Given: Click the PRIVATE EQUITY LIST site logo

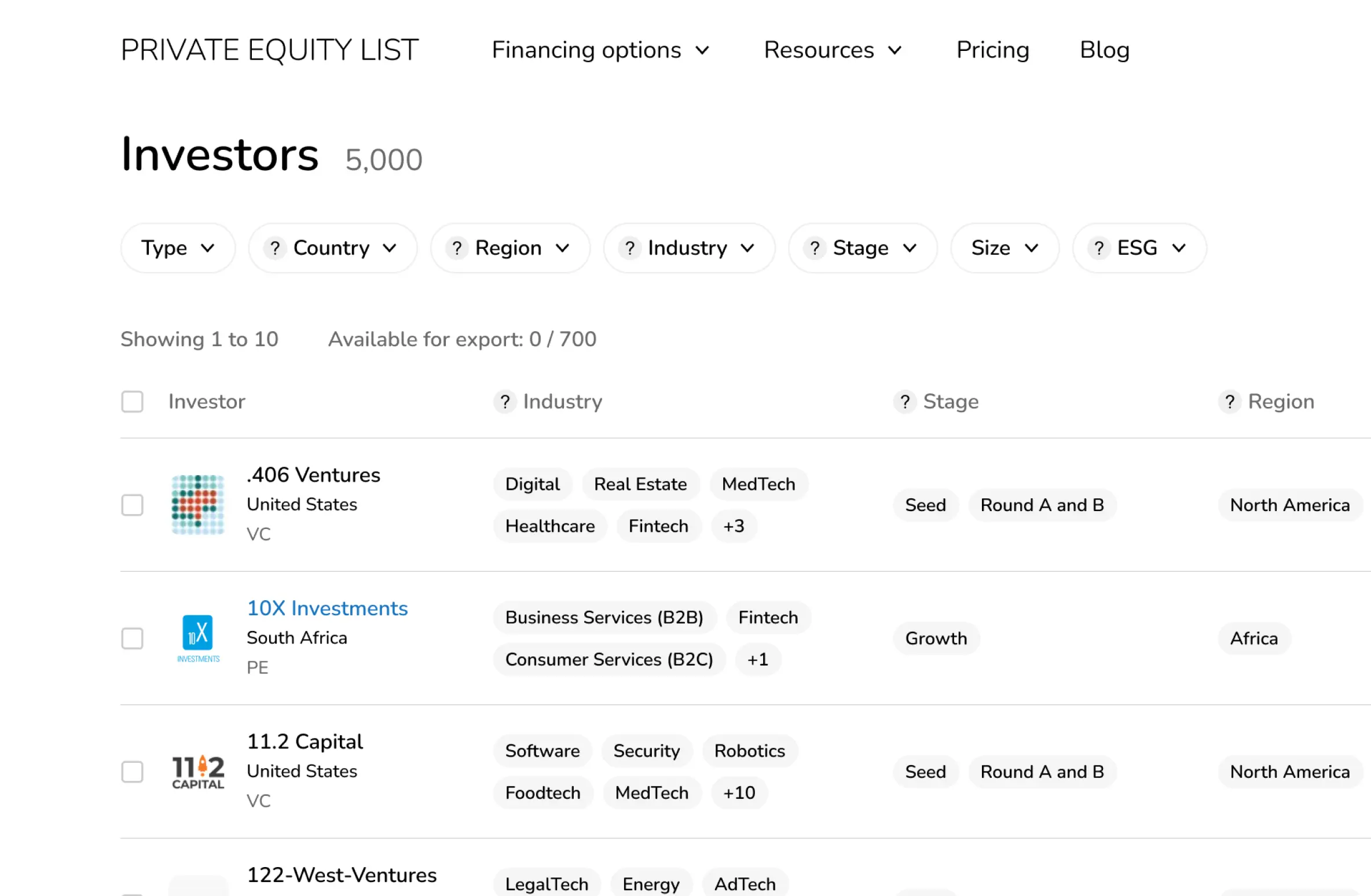Looking at the screenshot, I should (x=270, y=50).
